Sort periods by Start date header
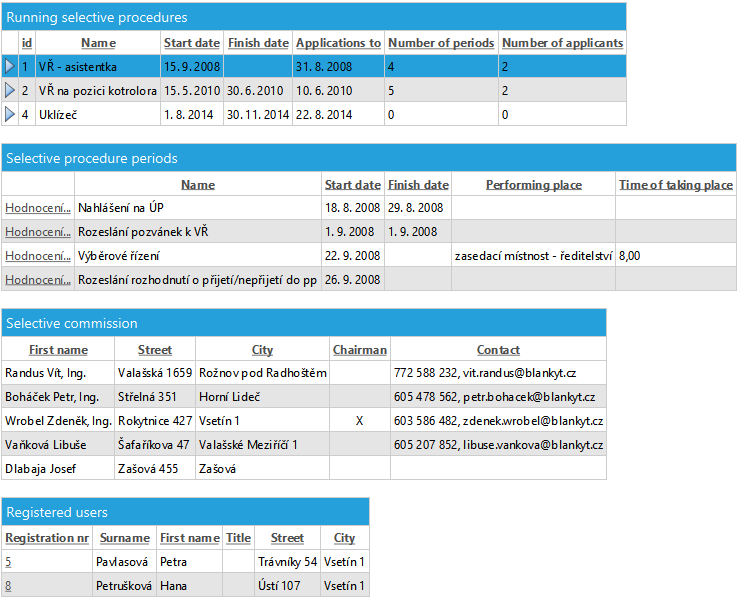 pos(353,185)
